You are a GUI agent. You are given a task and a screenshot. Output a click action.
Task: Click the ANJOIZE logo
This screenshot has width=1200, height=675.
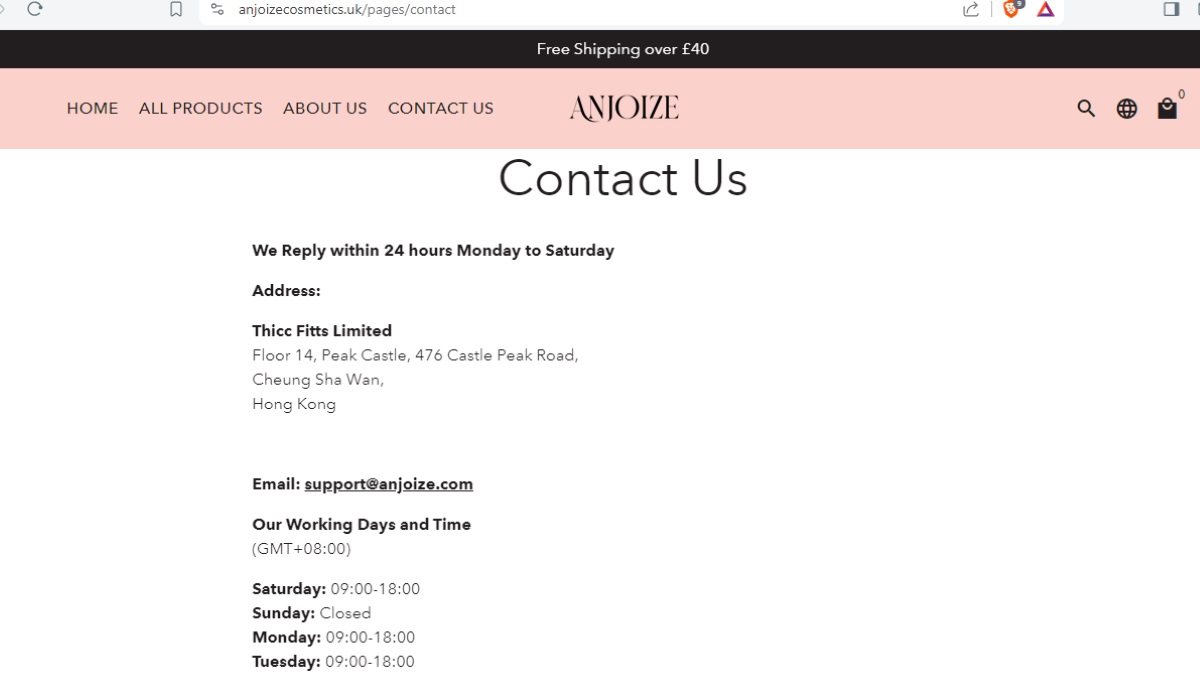pyautogui.click(x=623, y=108)
